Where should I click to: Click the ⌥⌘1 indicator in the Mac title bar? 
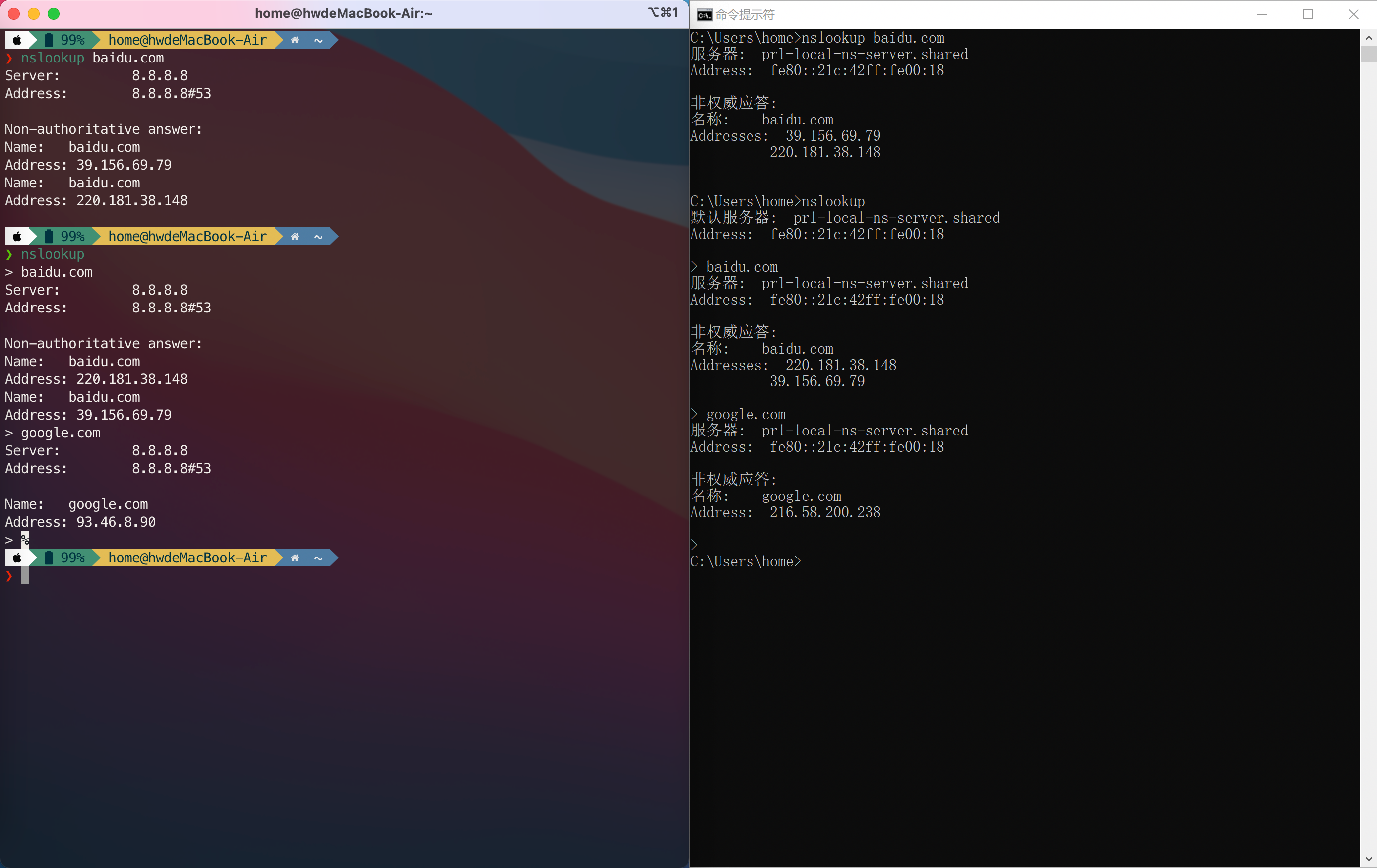(x=663, y=12)
